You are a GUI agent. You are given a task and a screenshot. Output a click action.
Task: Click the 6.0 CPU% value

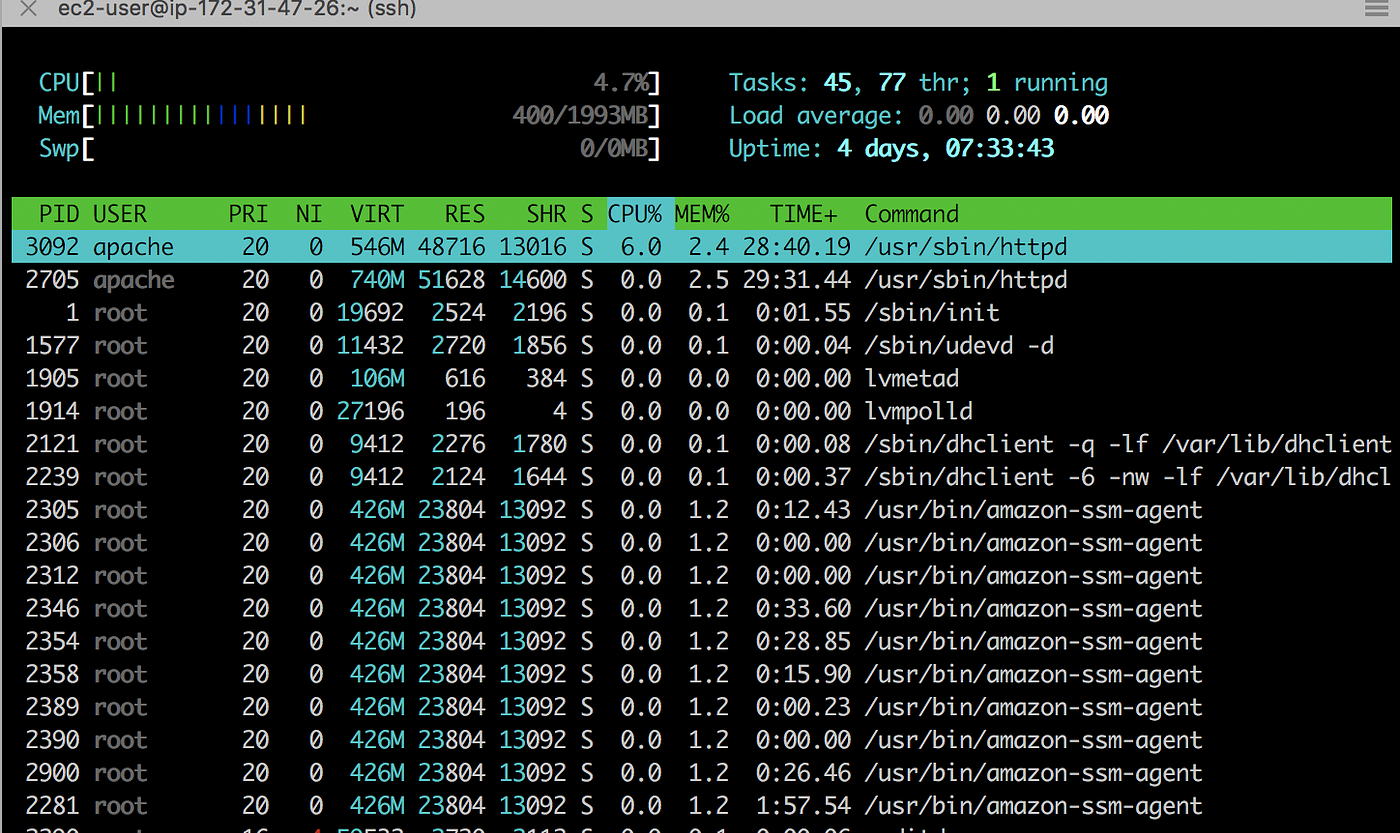641,247
